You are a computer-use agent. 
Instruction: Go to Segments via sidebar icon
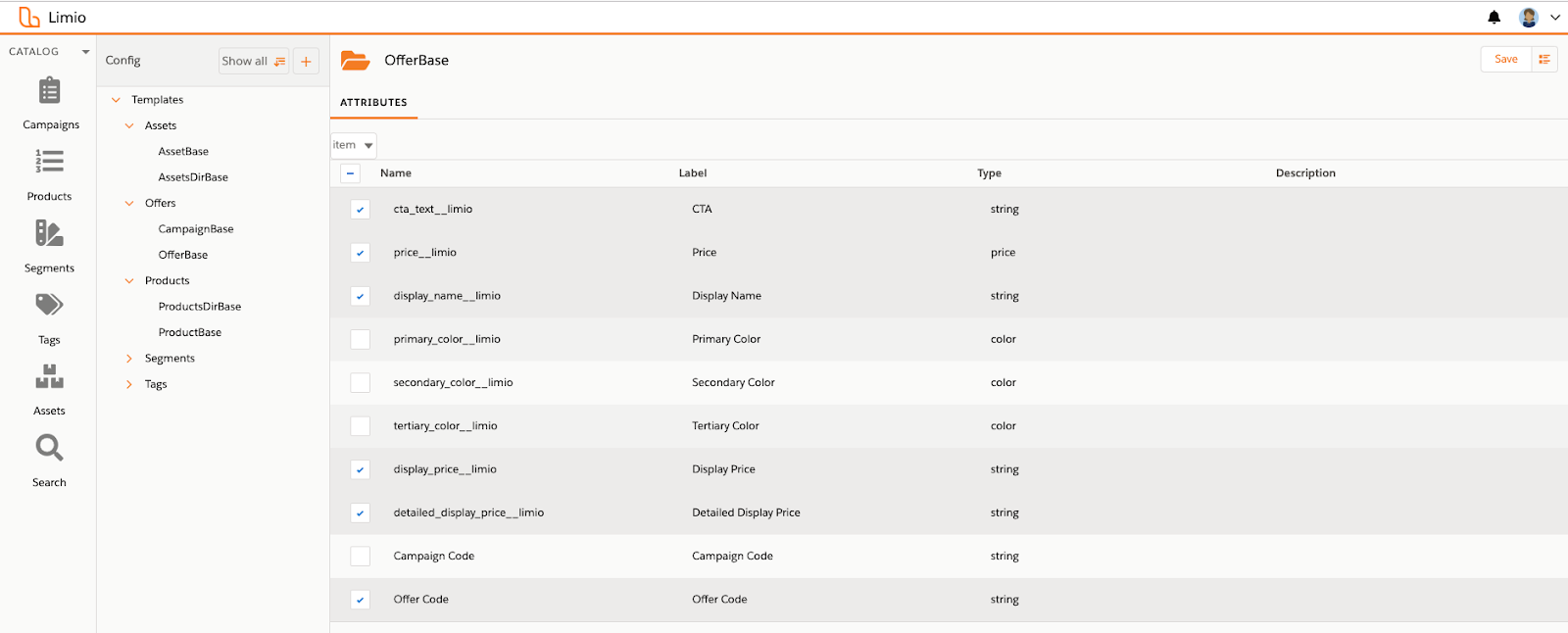point(49,233)
